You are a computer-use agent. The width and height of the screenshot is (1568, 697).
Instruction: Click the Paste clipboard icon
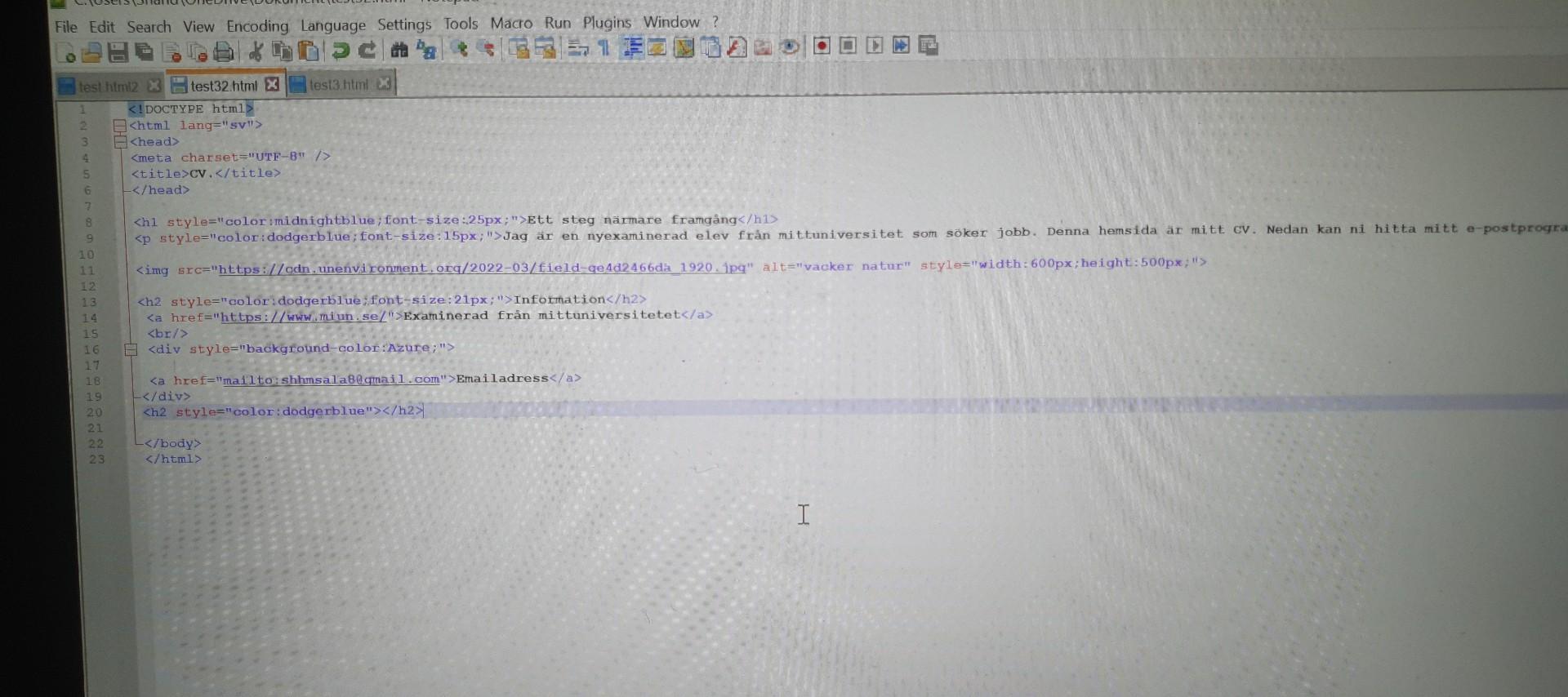[x=308, y=51]
